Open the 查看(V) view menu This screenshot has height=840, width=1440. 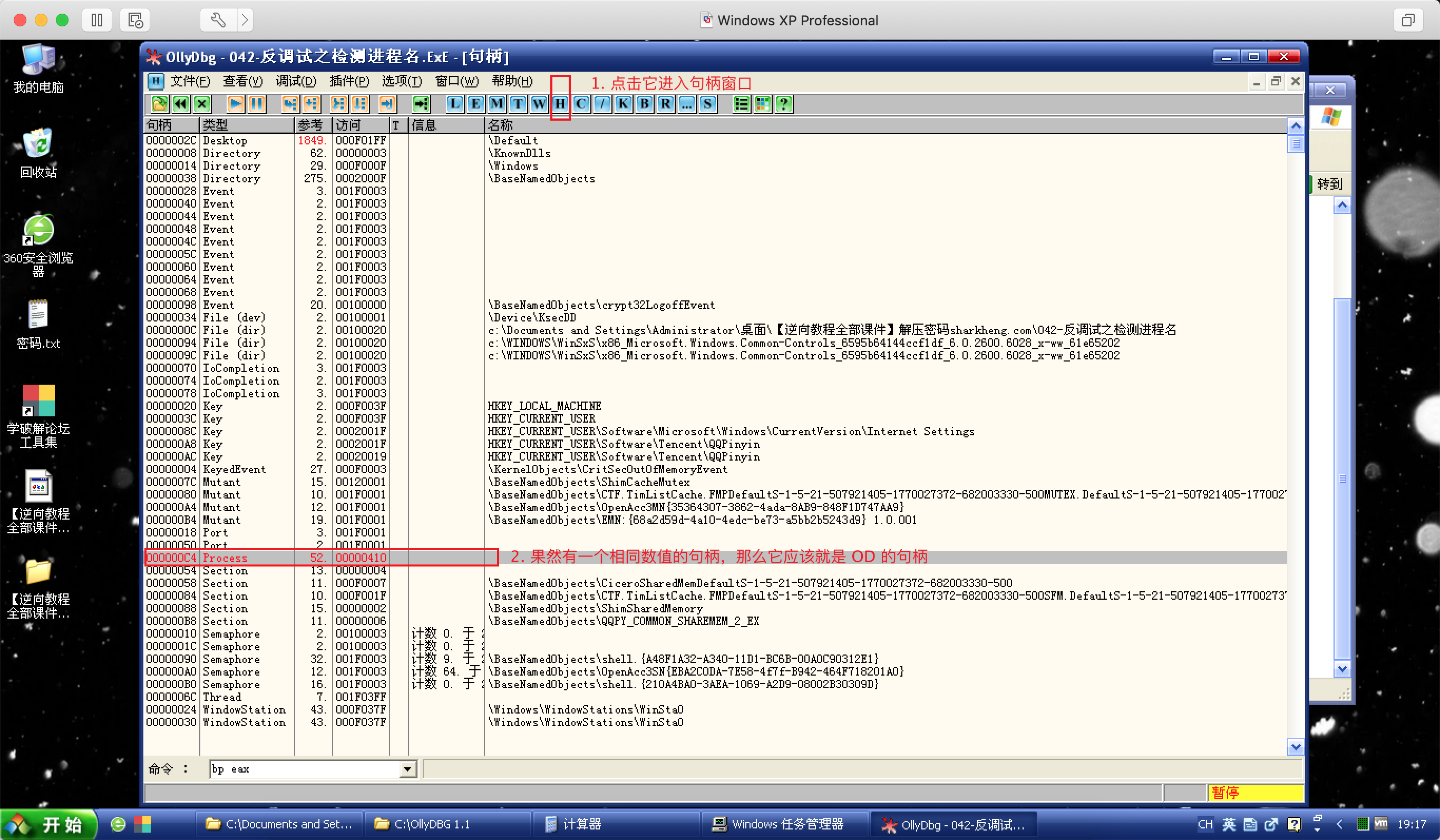pyautogui.click(x=243, y=81)
